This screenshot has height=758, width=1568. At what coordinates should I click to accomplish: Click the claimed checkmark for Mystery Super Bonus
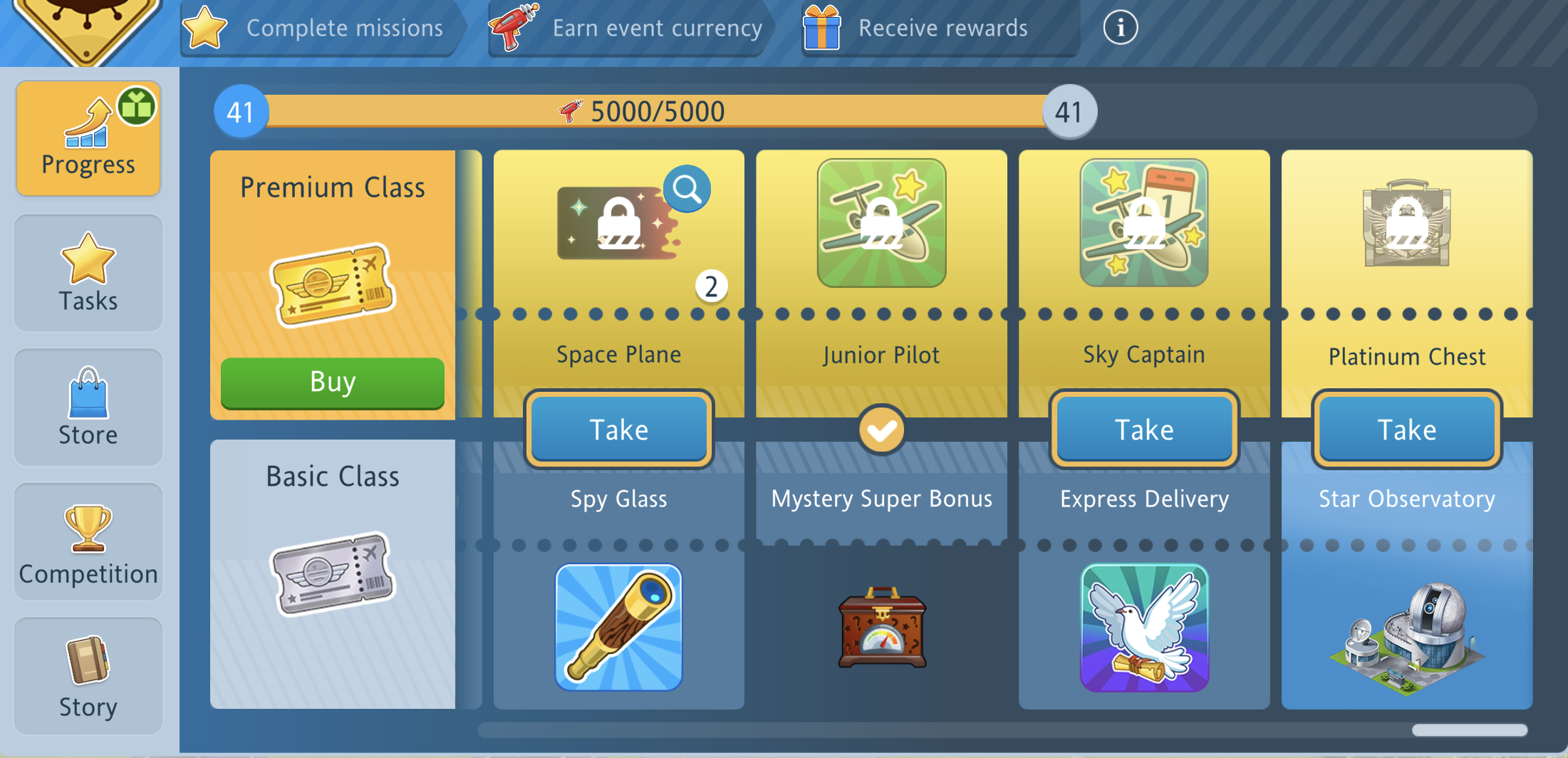click(881, 430)
